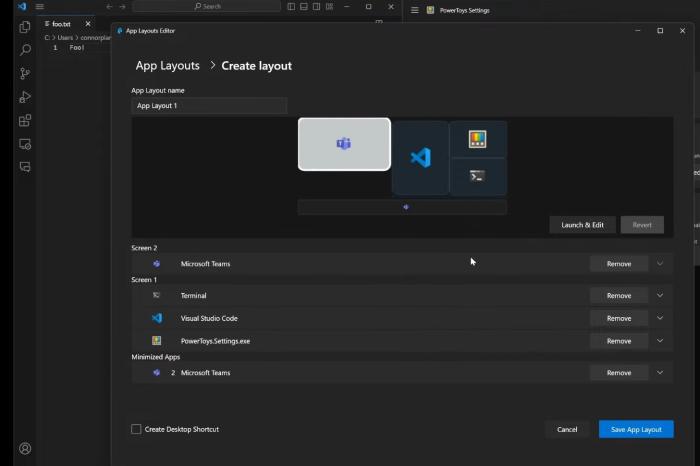Click the PowerToys.Settings.exe row label
Image resolution: width=700 pixels, height=466 pixels.
215,341
